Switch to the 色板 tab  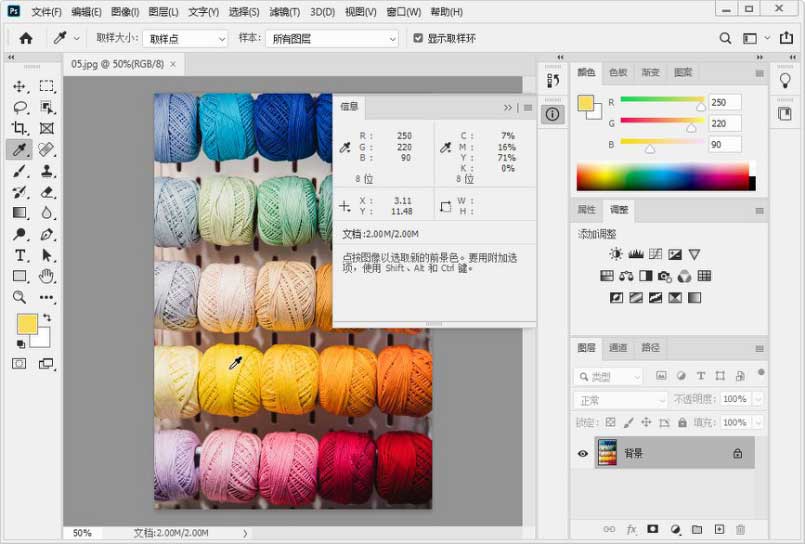(x=618, y=73)
